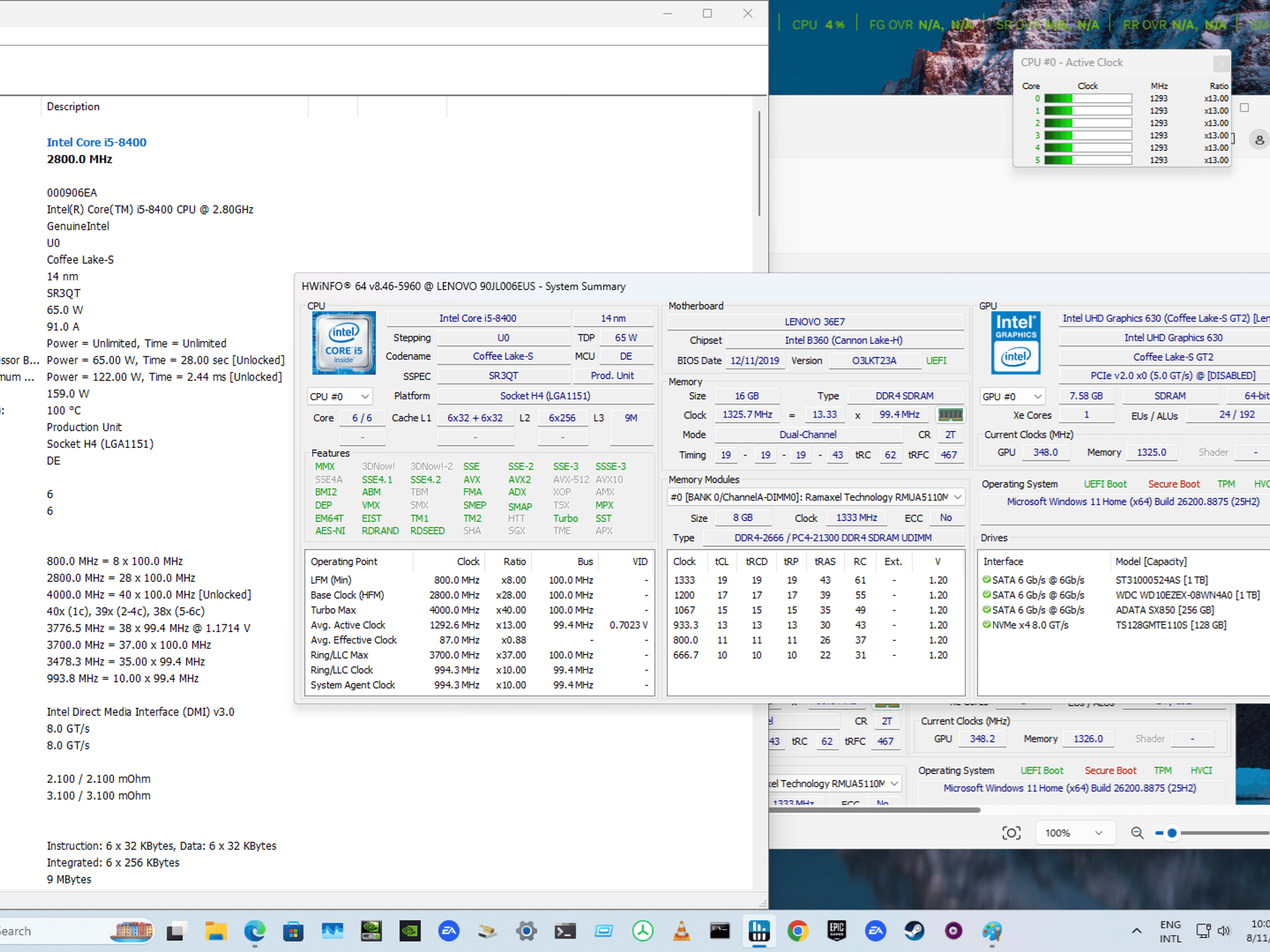Viewport: 1270px width, 952px height.
Task: Click the DDR4-2666 / PC4-21300 module type field
Action: pyautogui.click(x=833, y=538)
